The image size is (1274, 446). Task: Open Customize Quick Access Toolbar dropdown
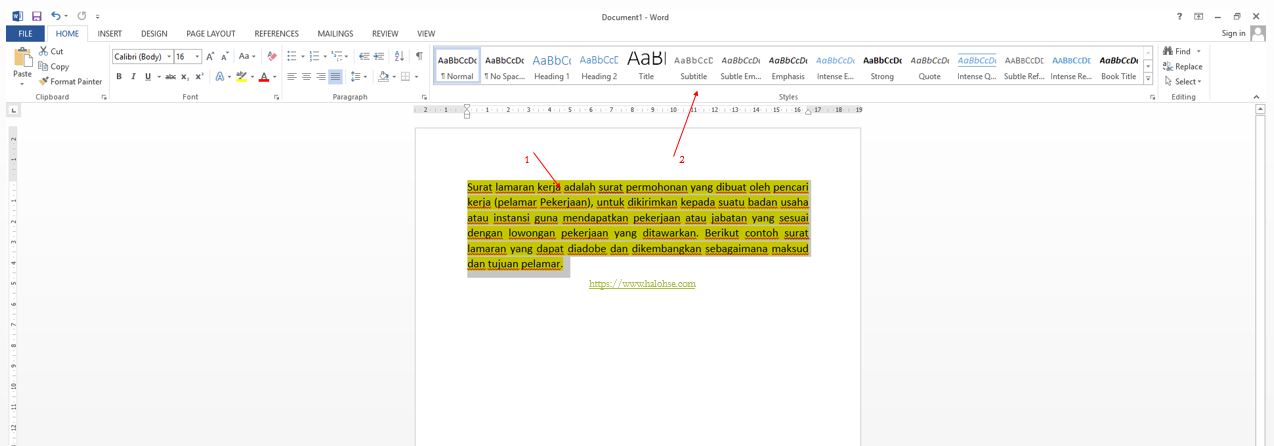98,17
